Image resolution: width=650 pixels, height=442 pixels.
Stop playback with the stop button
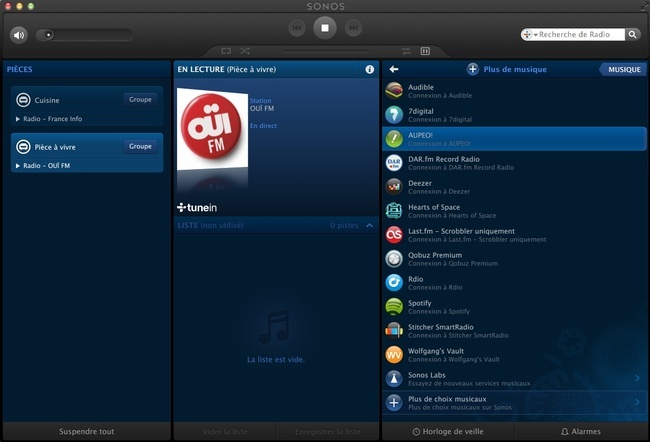(325, 28)
